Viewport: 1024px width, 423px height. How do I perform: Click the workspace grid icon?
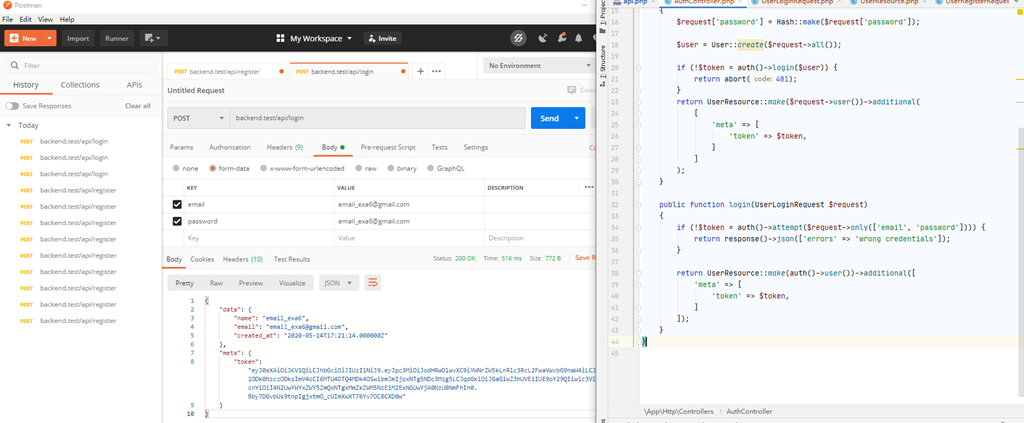click(x=281, y=38)
